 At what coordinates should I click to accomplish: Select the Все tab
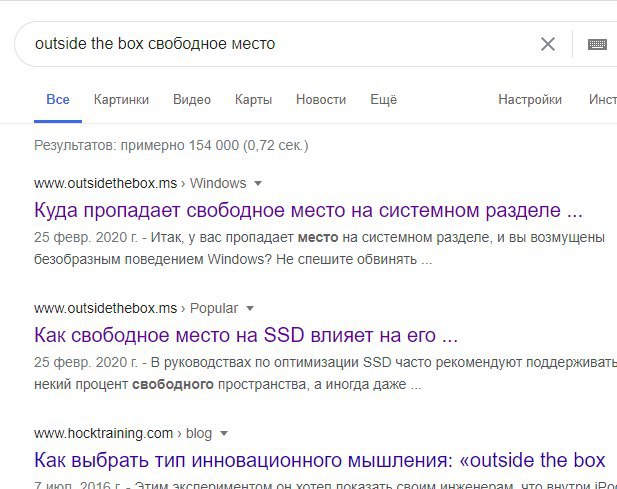pos(58,100)
